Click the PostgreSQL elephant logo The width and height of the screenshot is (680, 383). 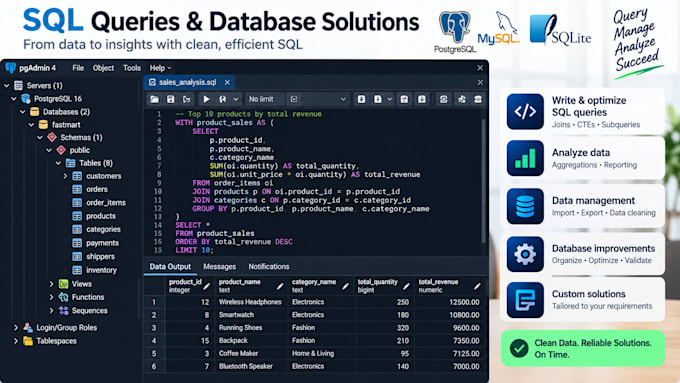point(454,27)
